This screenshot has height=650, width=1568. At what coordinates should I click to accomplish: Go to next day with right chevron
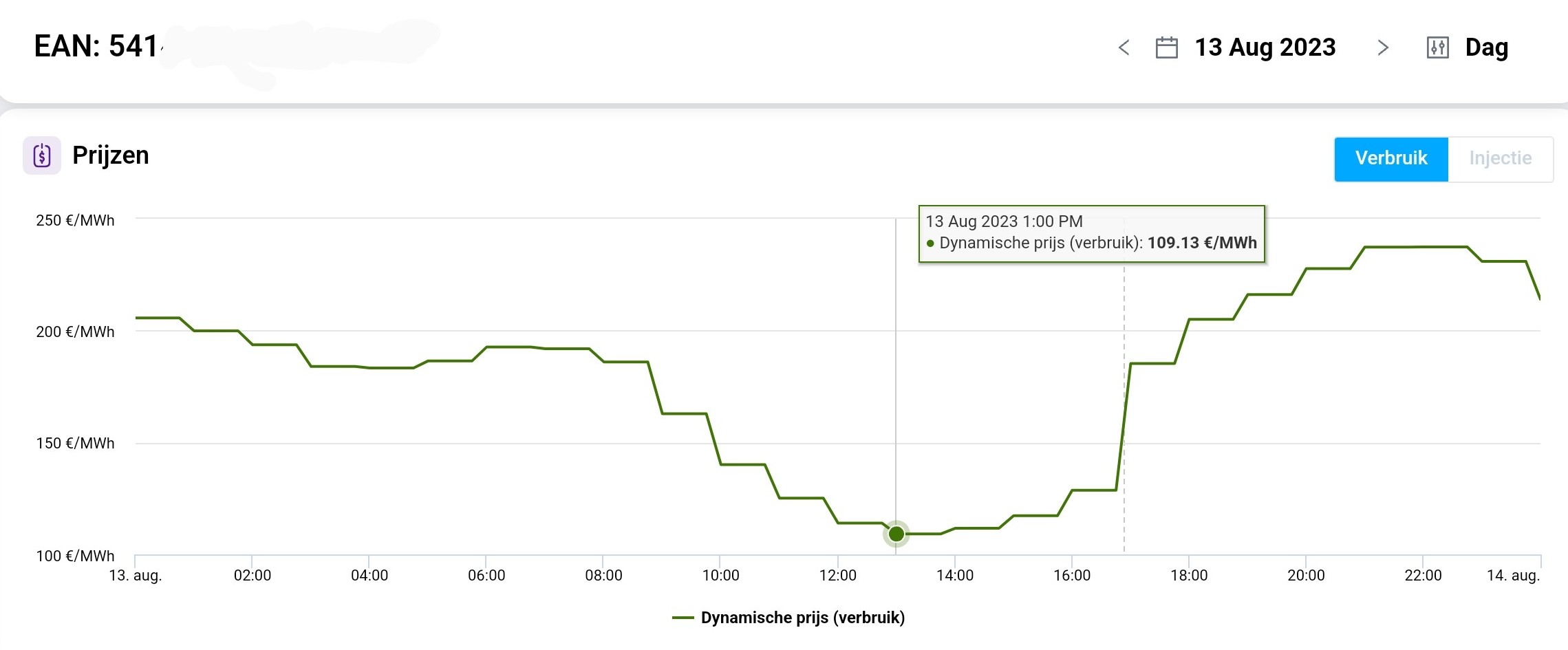click(x=1383, y=47)
